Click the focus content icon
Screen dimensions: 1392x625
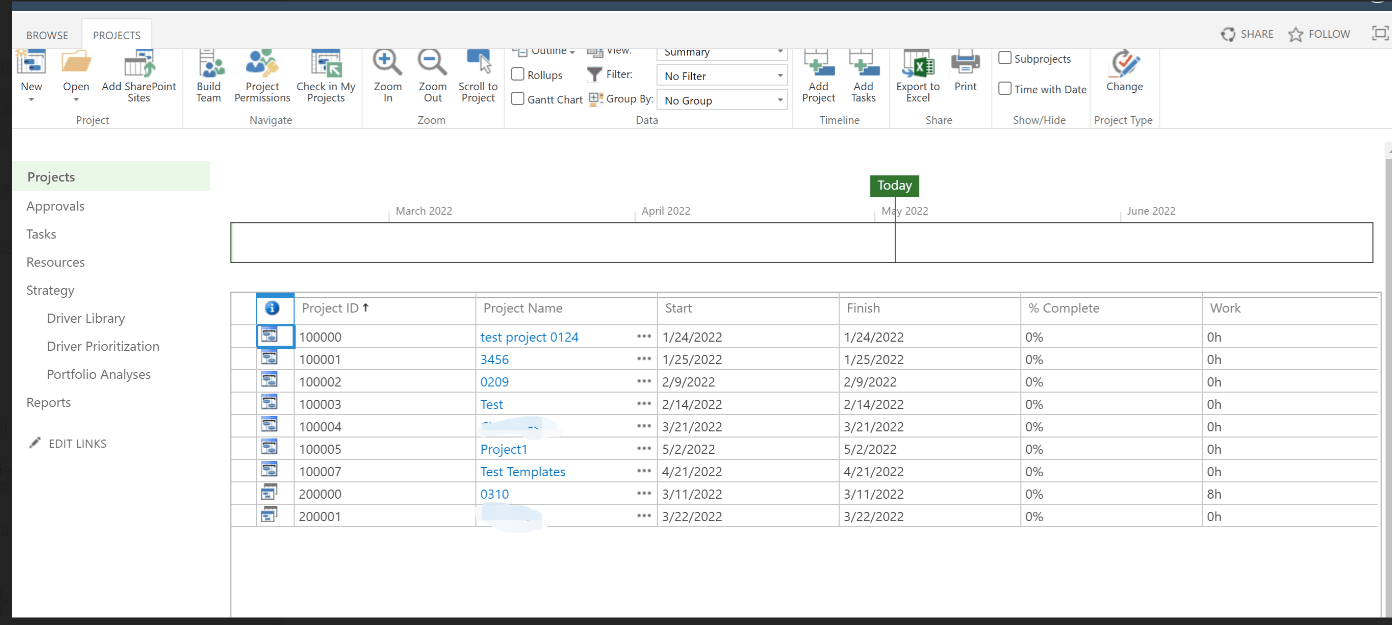click(1380, 33)
